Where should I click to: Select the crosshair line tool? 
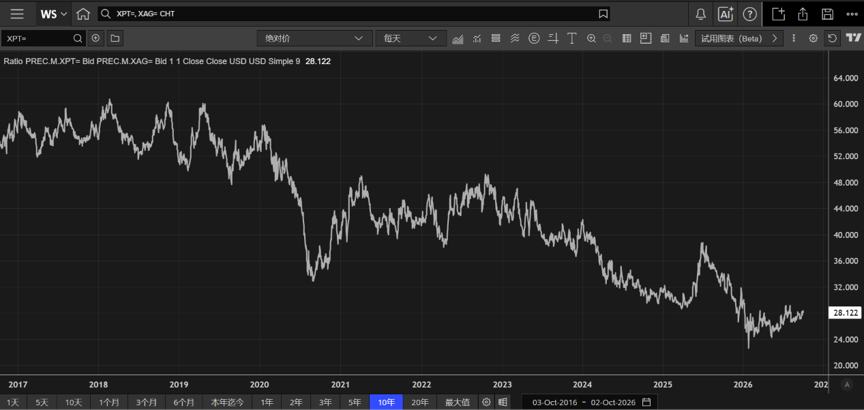coord(553,38)
